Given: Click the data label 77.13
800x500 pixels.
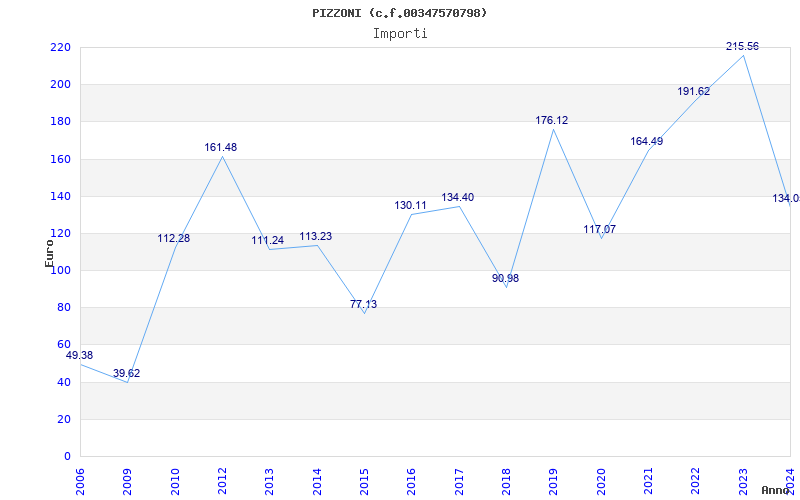Looking at the screenshot, I should click(x=363, y=305).
